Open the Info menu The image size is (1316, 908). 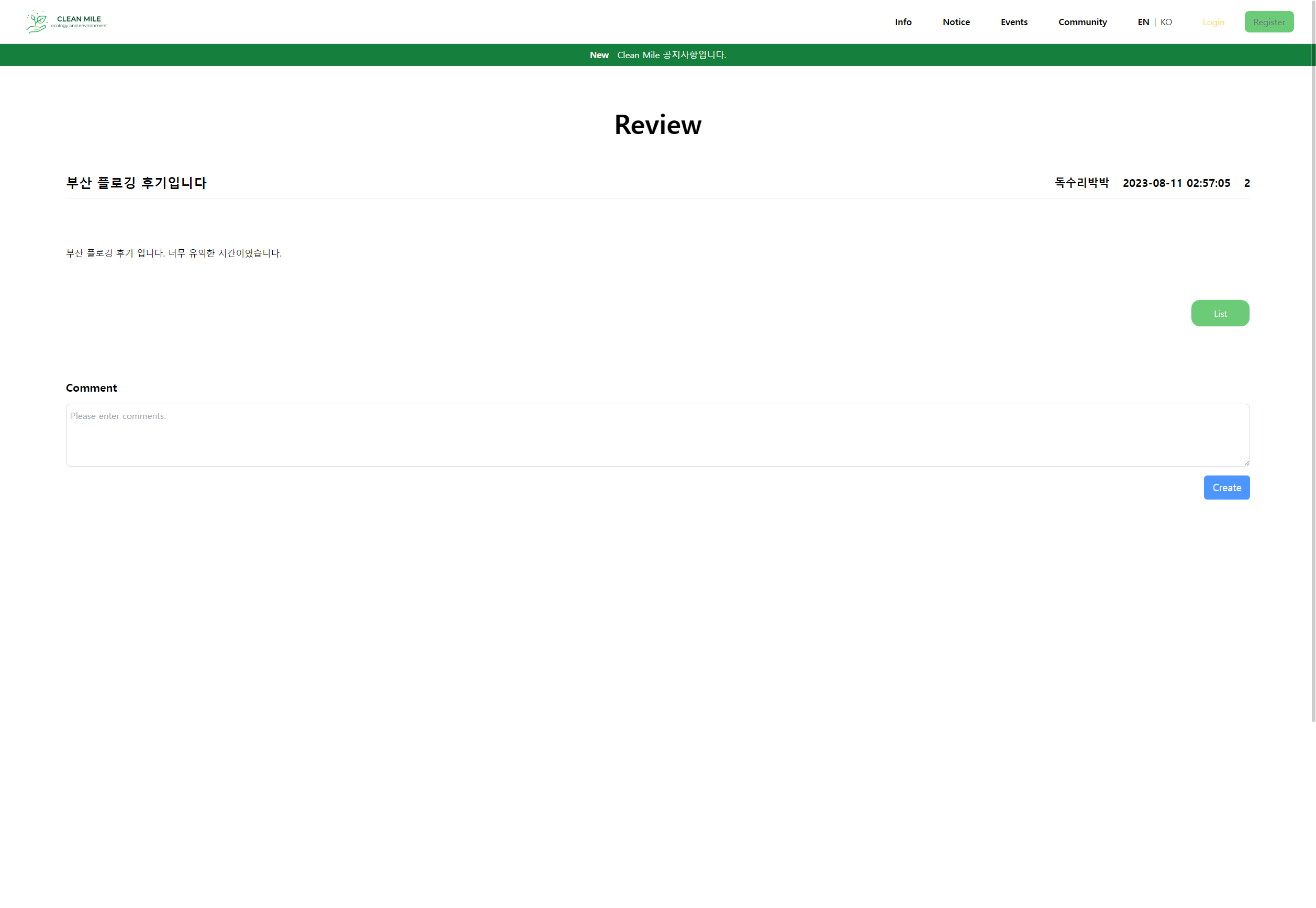coord(903,21)
